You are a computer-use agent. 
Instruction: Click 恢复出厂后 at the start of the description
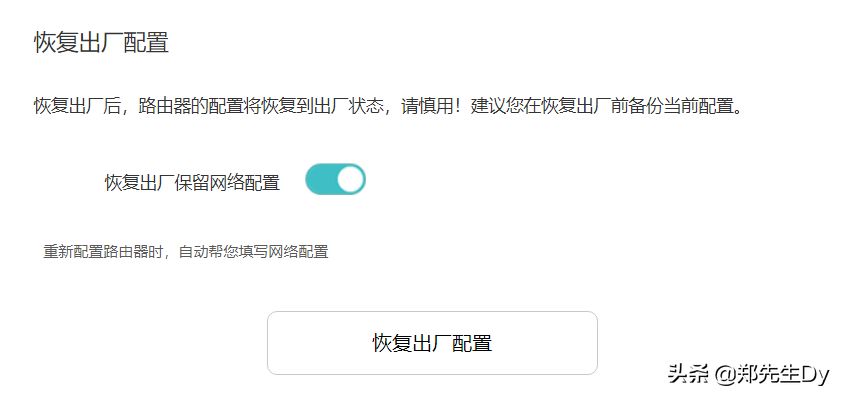(78, 106)
